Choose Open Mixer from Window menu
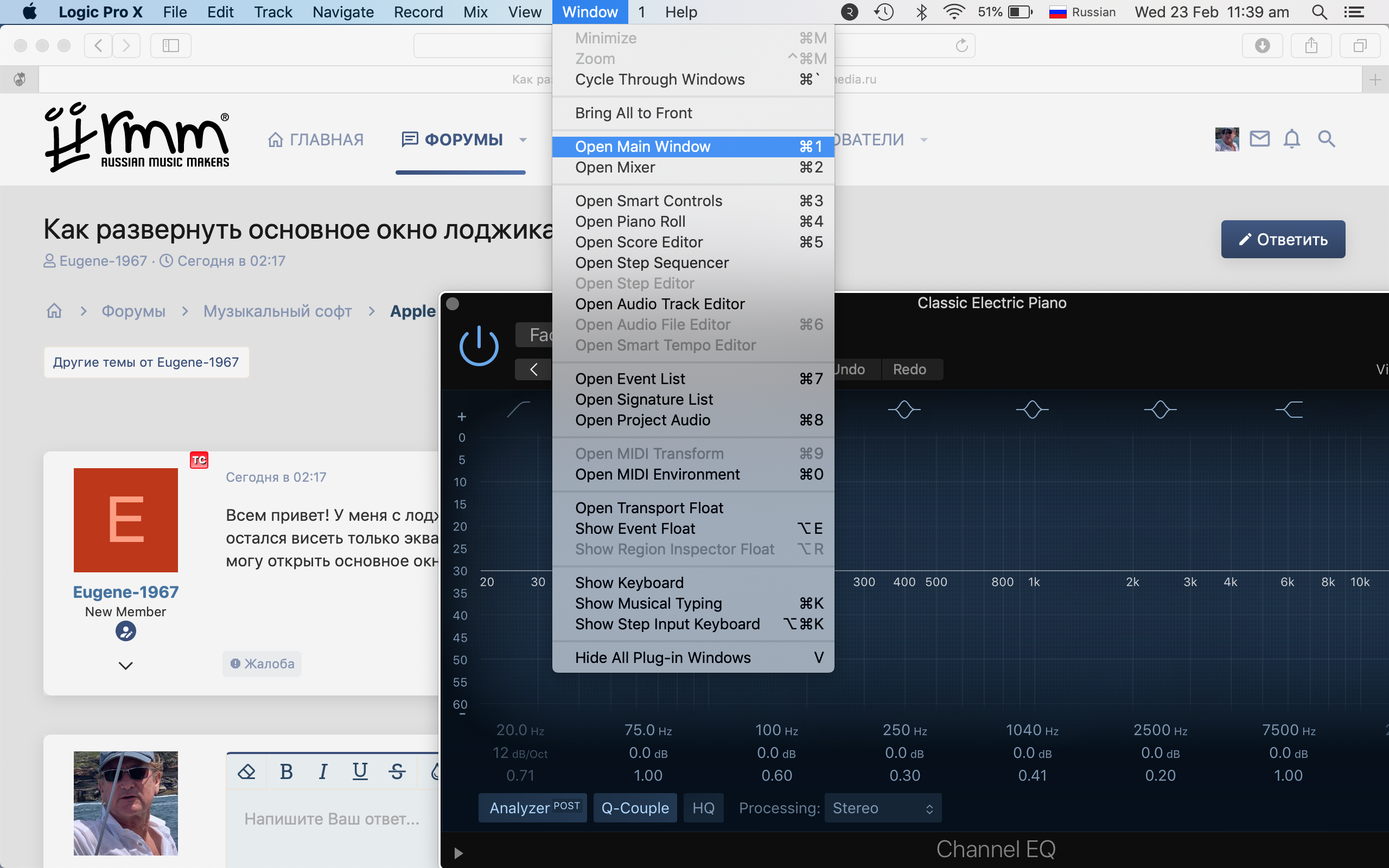The width and height of the screenshot is (1389, 868). pos(693,167)
